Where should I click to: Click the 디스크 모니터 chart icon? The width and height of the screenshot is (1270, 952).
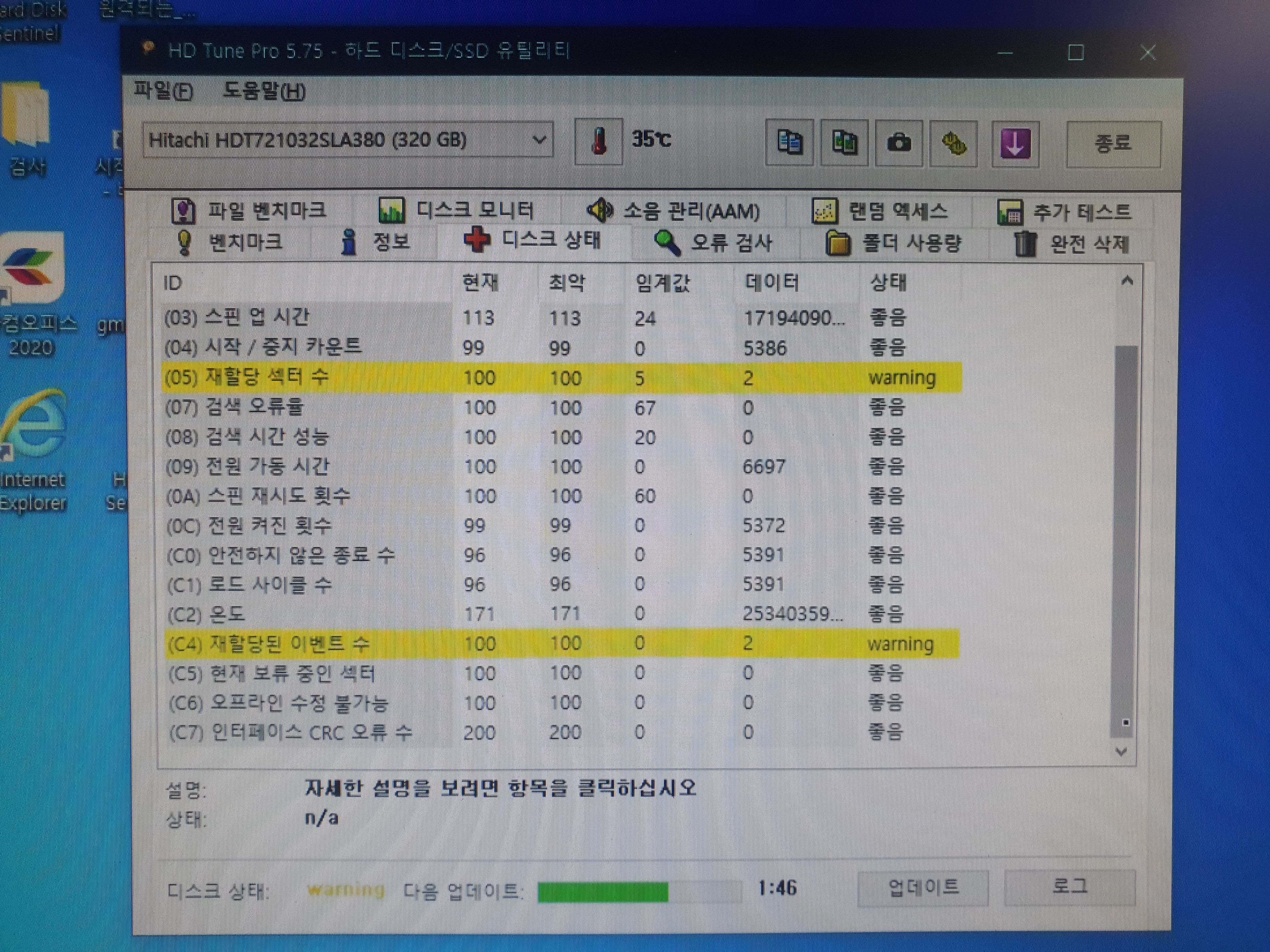click(392, 210)
